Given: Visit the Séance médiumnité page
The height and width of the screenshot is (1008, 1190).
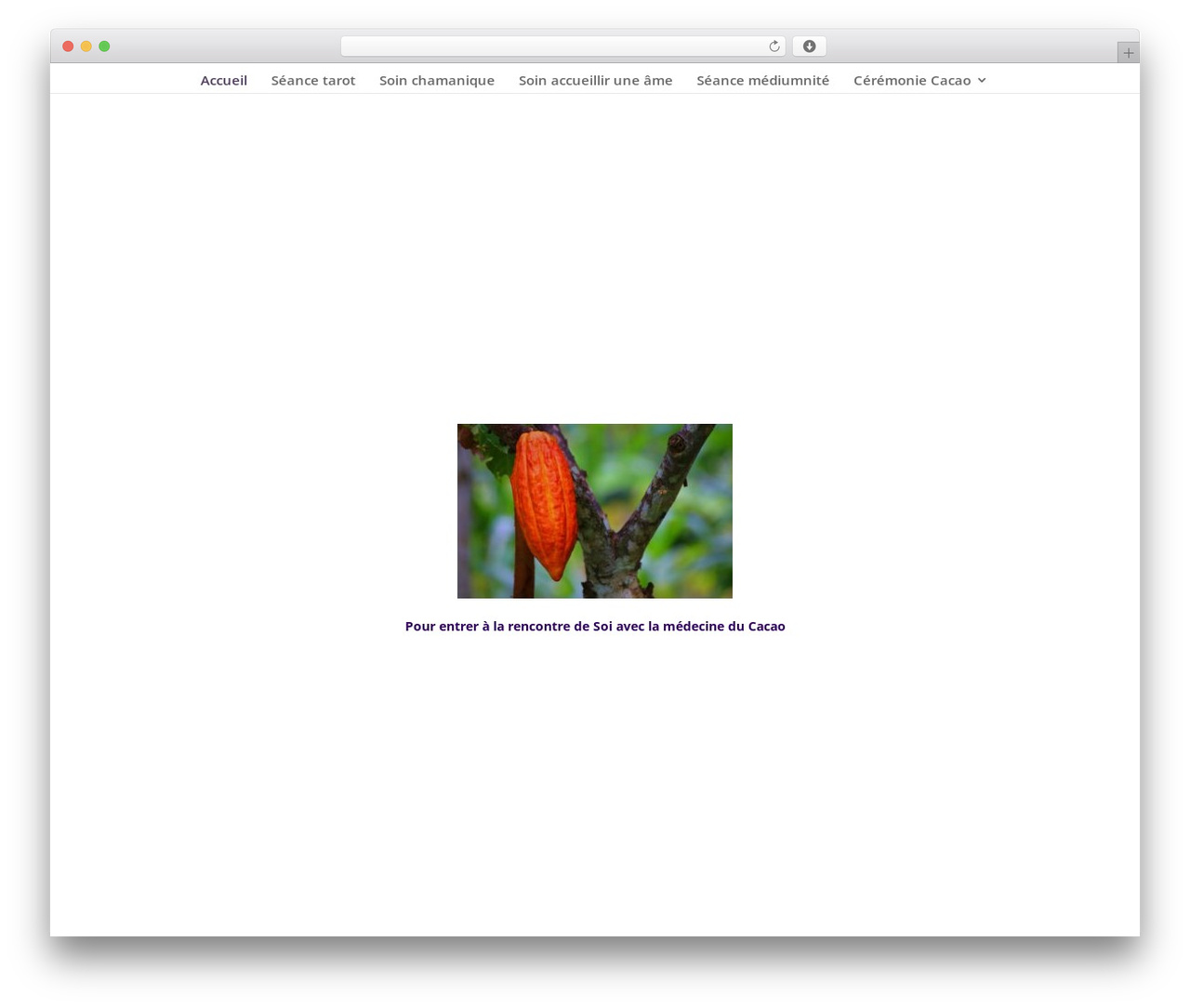Looking at the screenshot, I should pyautogui.click(x=763, y=81).
